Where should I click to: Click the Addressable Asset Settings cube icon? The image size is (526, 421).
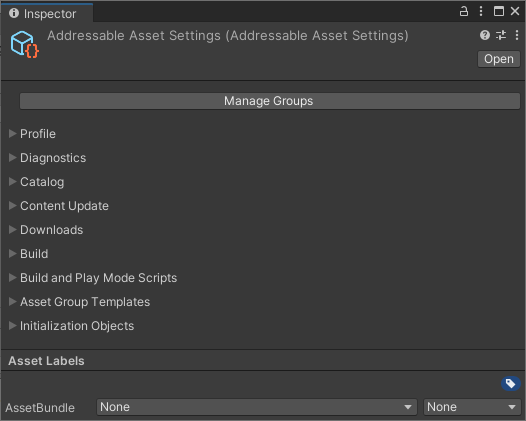pos(24,44)
